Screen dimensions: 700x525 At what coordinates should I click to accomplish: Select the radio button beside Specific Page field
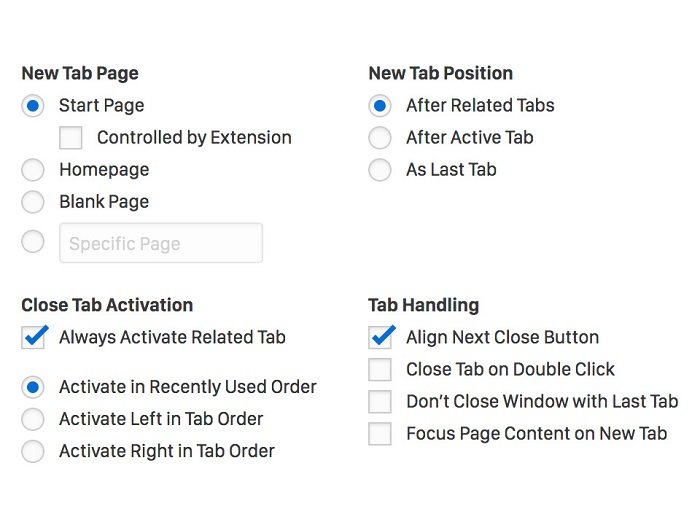[x=33, y=242]
